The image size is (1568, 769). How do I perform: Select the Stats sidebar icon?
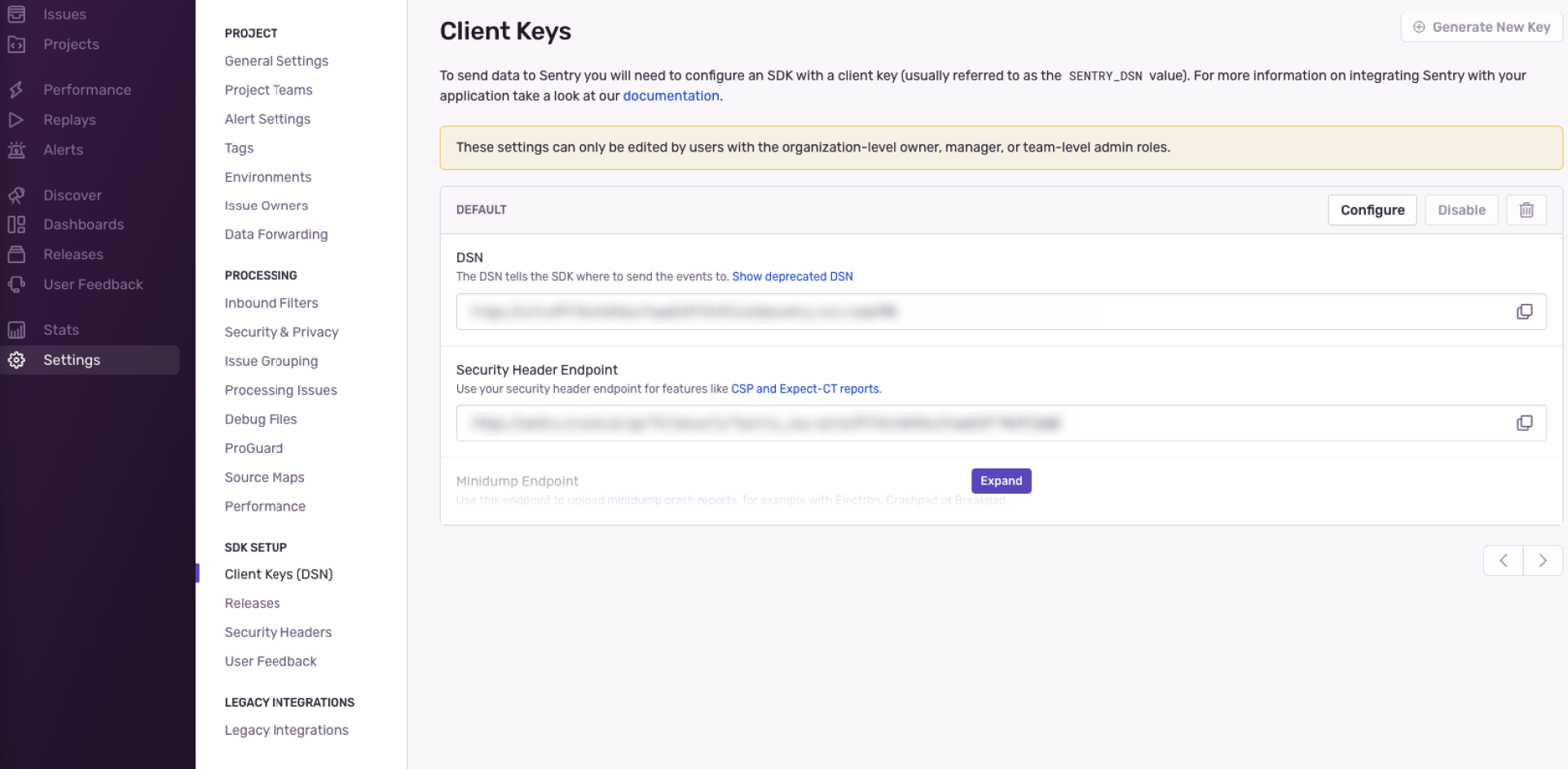(60, 330)
